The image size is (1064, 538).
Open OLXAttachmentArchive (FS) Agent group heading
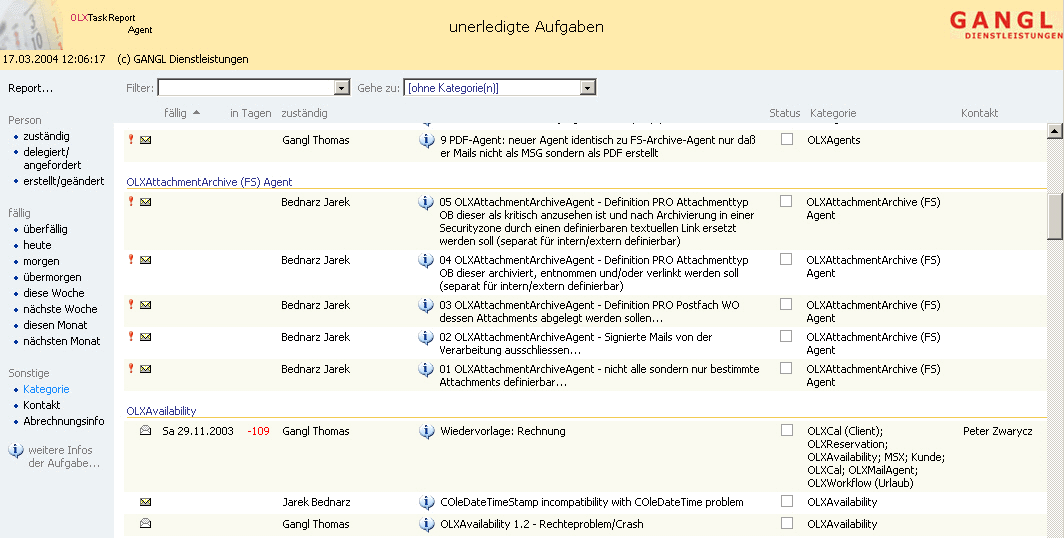[x=210, y=182]
